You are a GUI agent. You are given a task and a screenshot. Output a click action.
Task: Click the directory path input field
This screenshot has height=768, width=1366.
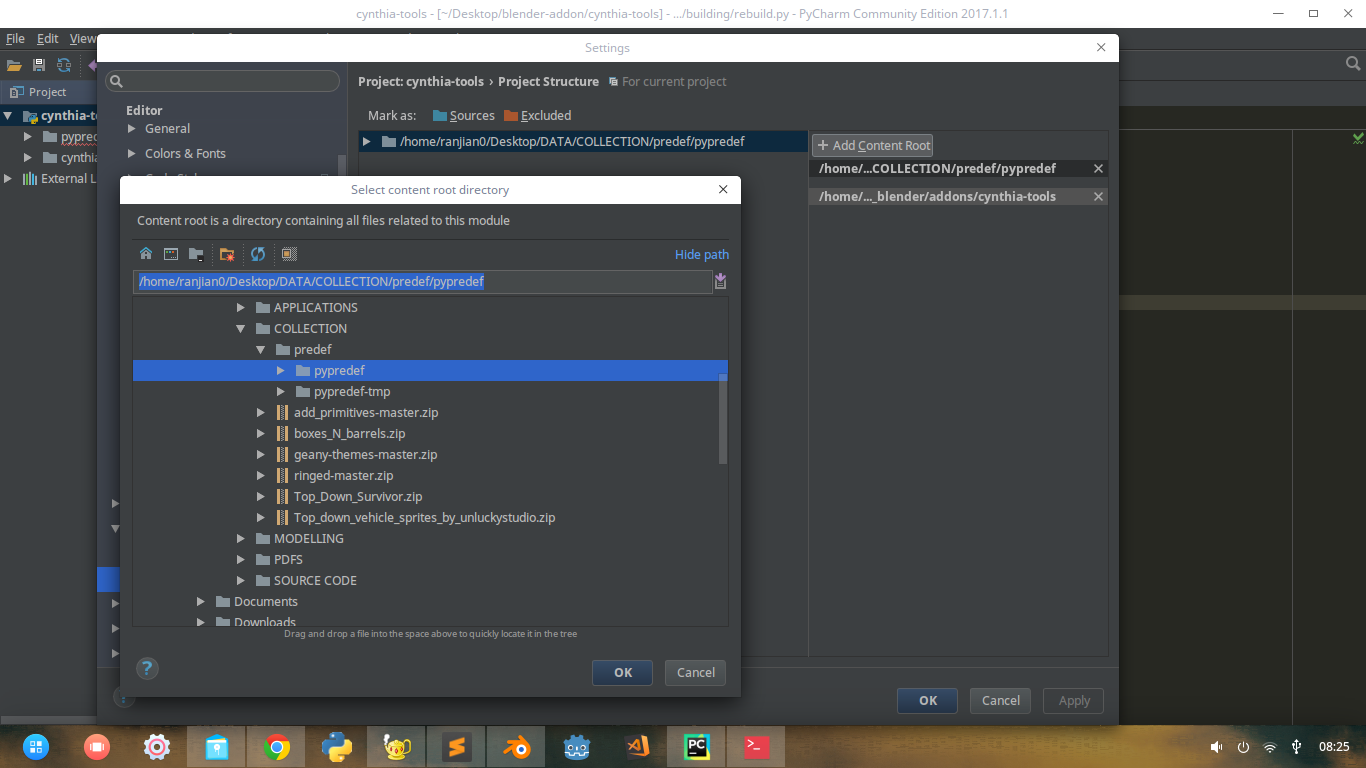422,282
